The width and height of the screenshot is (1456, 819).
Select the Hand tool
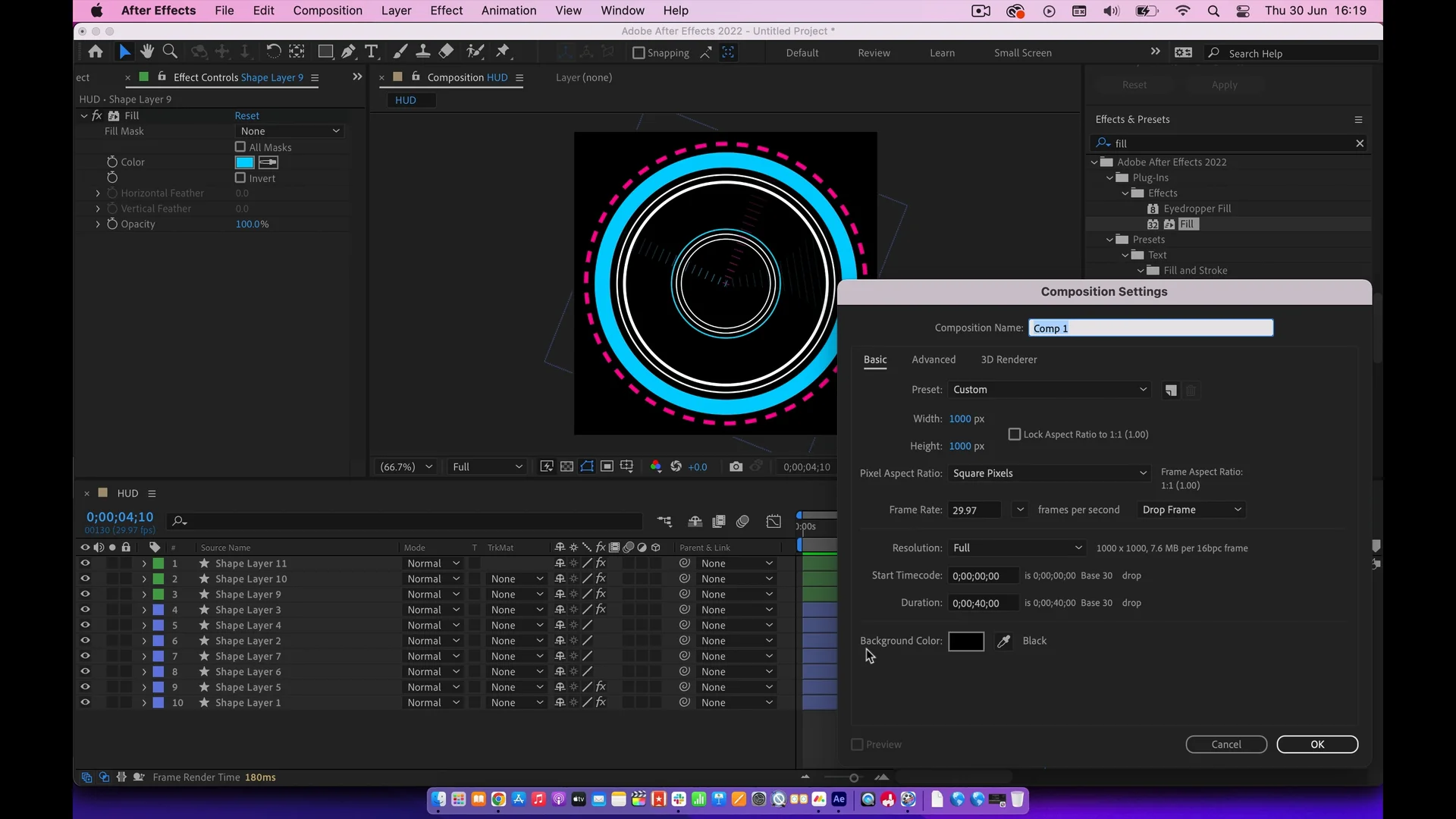click(147, 52)
